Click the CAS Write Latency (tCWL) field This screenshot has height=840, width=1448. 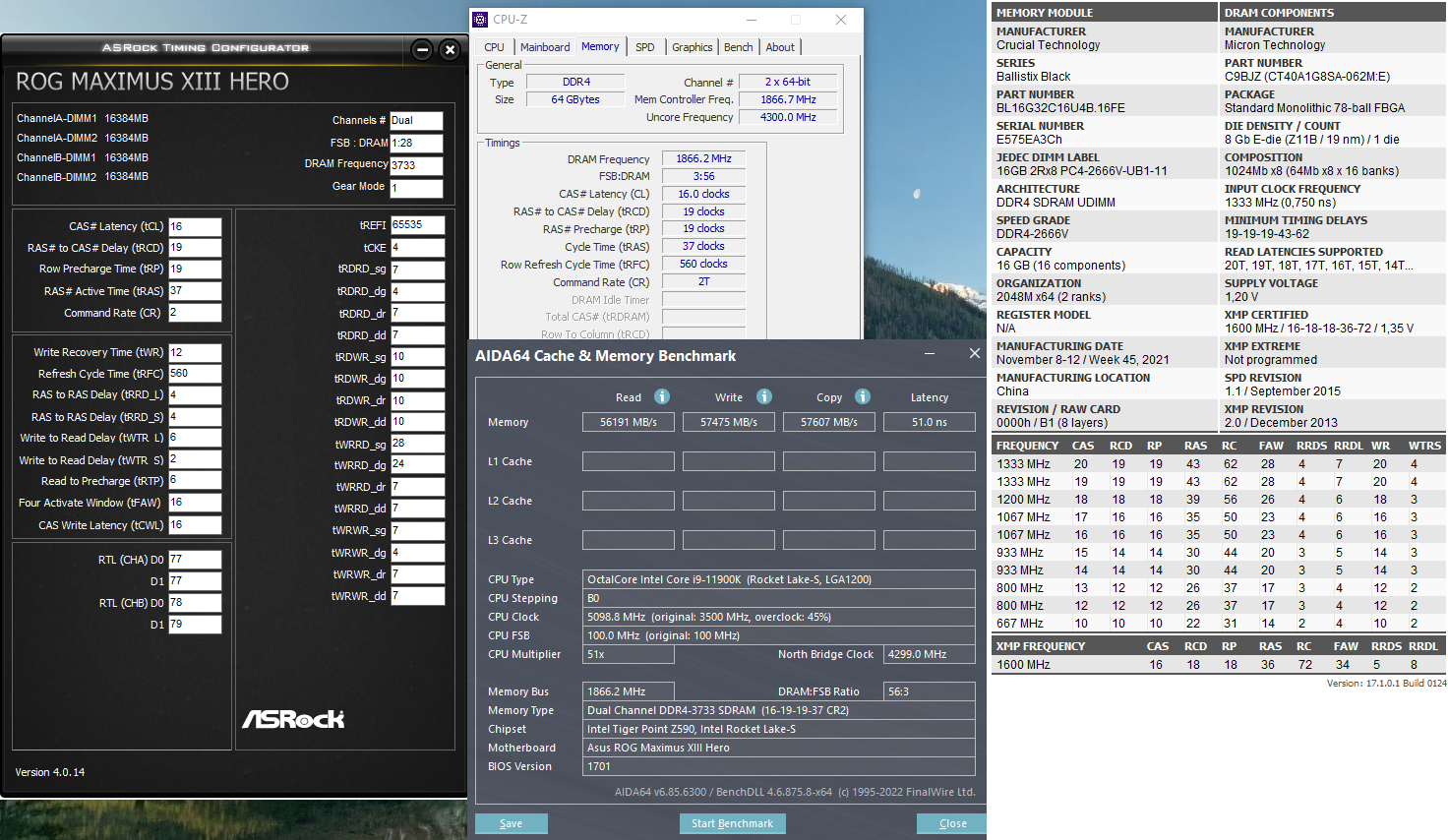click(195, 525)
